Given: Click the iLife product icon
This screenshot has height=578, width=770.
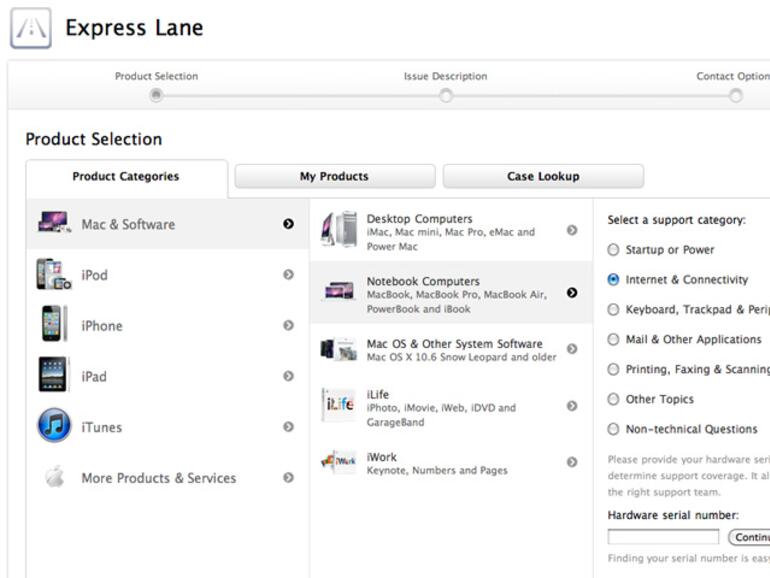Looking at the screenshot, I should point(338,406).
